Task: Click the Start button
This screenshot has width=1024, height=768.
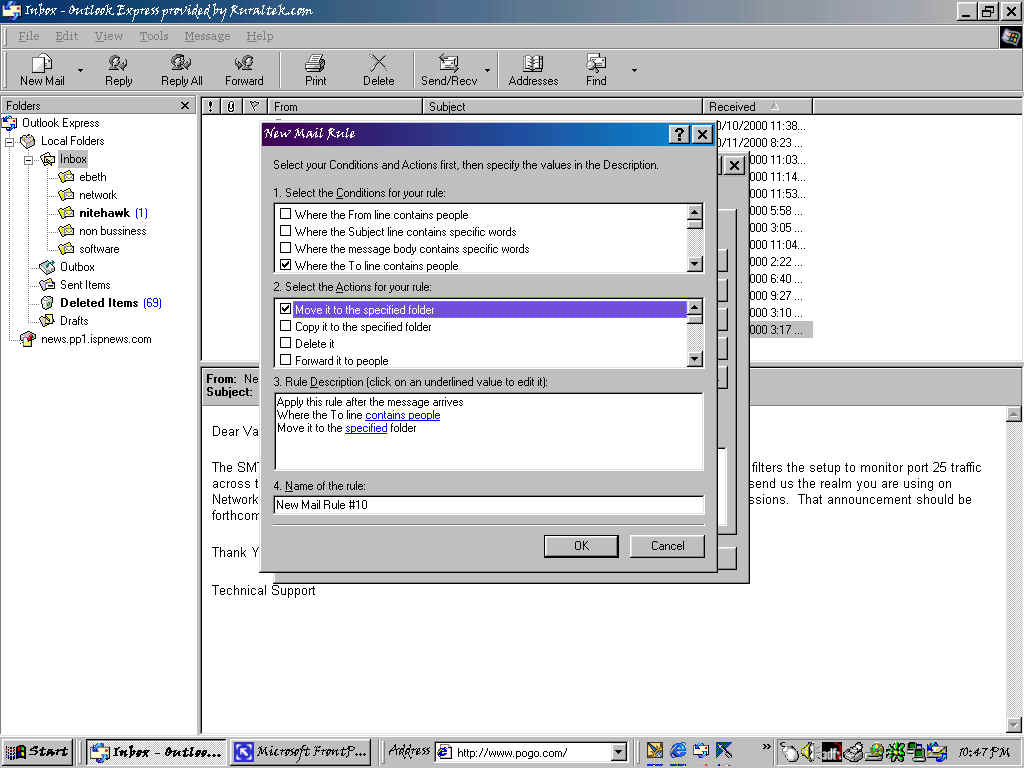Action: (x=38, y=752)
